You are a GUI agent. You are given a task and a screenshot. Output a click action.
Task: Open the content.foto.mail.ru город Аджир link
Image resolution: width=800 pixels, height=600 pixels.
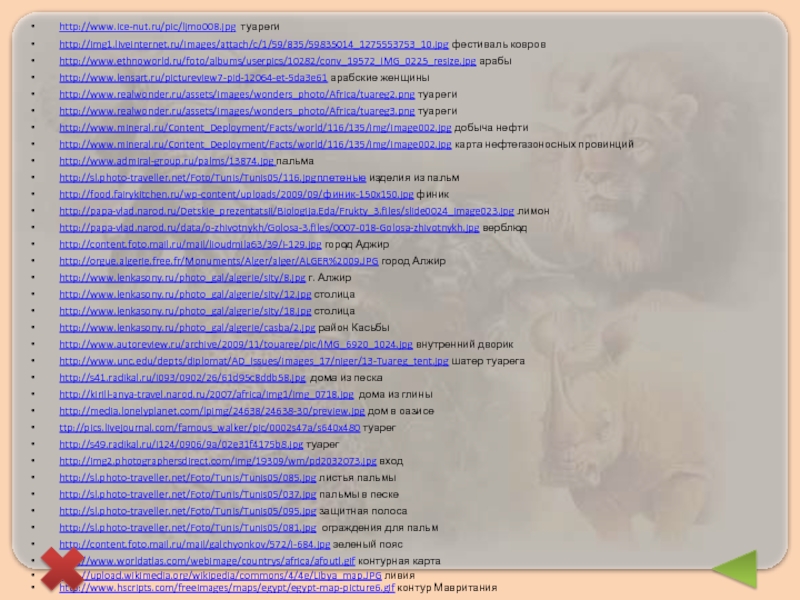point(190,244)
